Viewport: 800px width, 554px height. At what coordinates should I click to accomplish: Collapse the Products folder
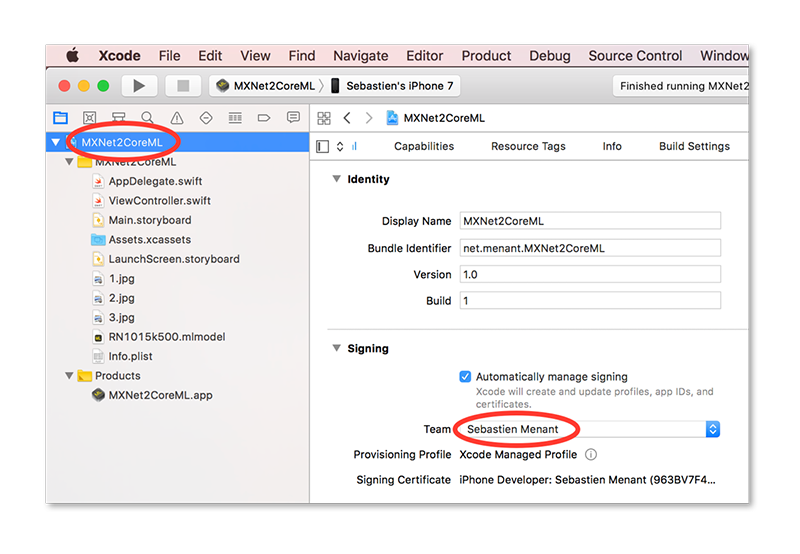[69, 375]
